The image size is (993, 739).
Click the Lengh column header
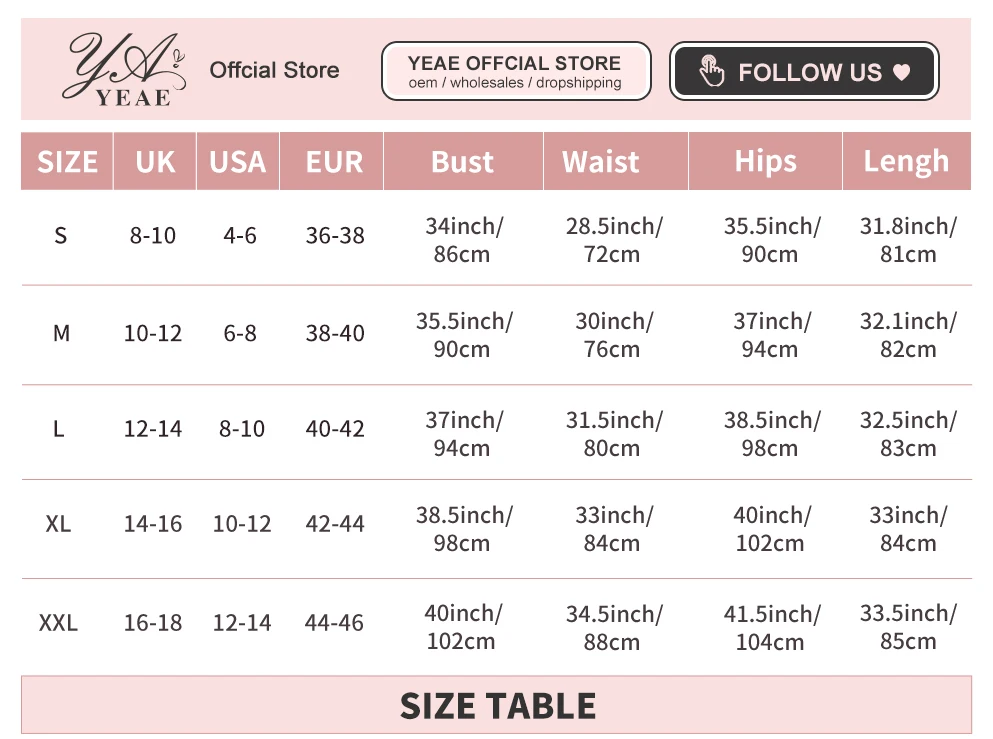click(907, 161)
